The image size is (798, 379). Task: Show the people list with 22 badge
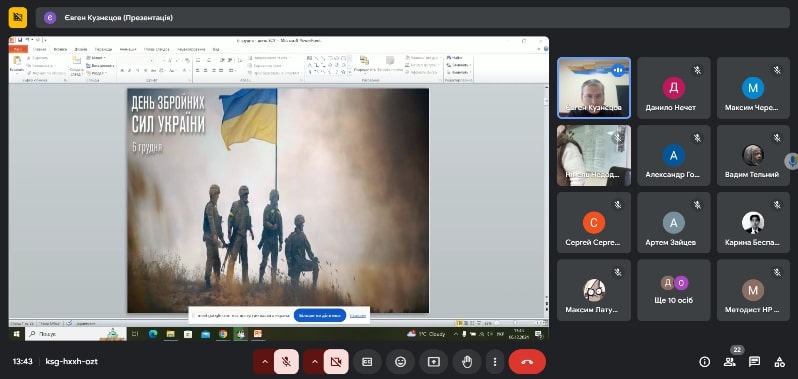pyautogui.click(x=730, y=362)
